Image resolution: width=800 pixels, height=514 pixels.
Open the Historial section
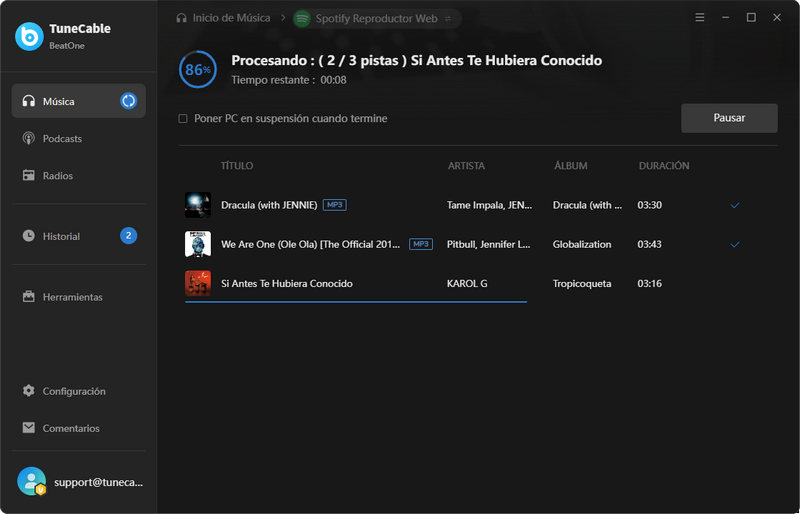coord(79,236)
